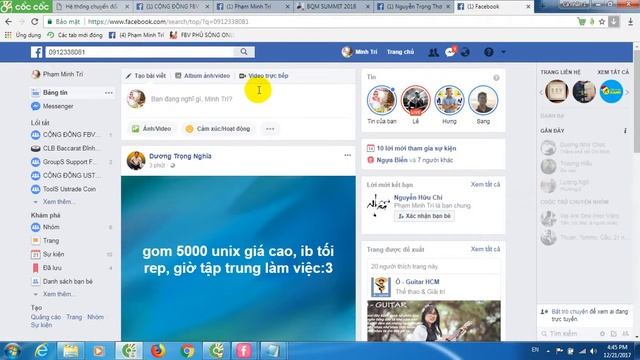
Task: Click Xem tất cả for suggested pages
Action: pyautogui.click(x=485, y=249)
